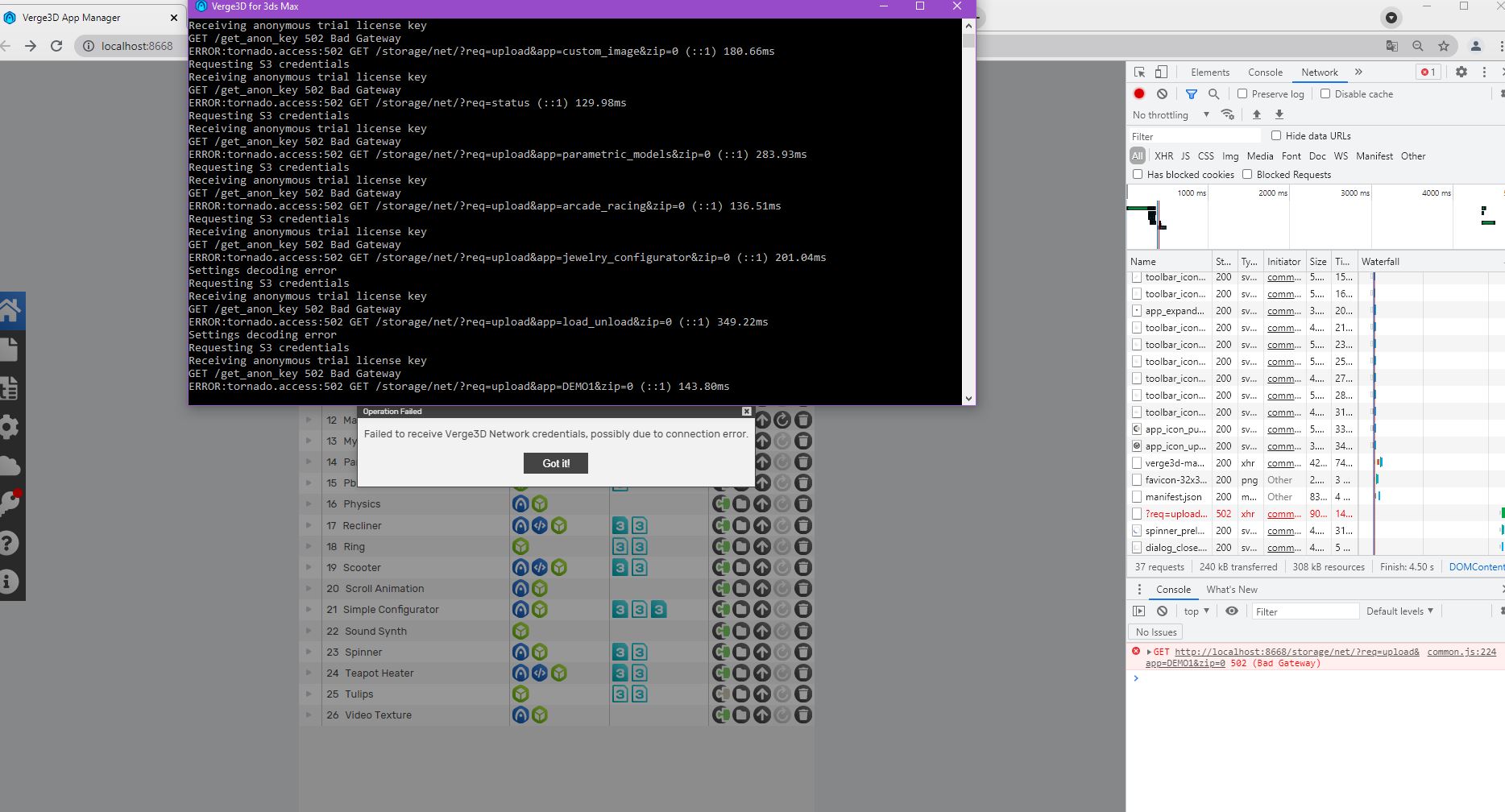The image size is (1505, 812).
Task: Update the Sound Synth application
Action: [782, 631]
